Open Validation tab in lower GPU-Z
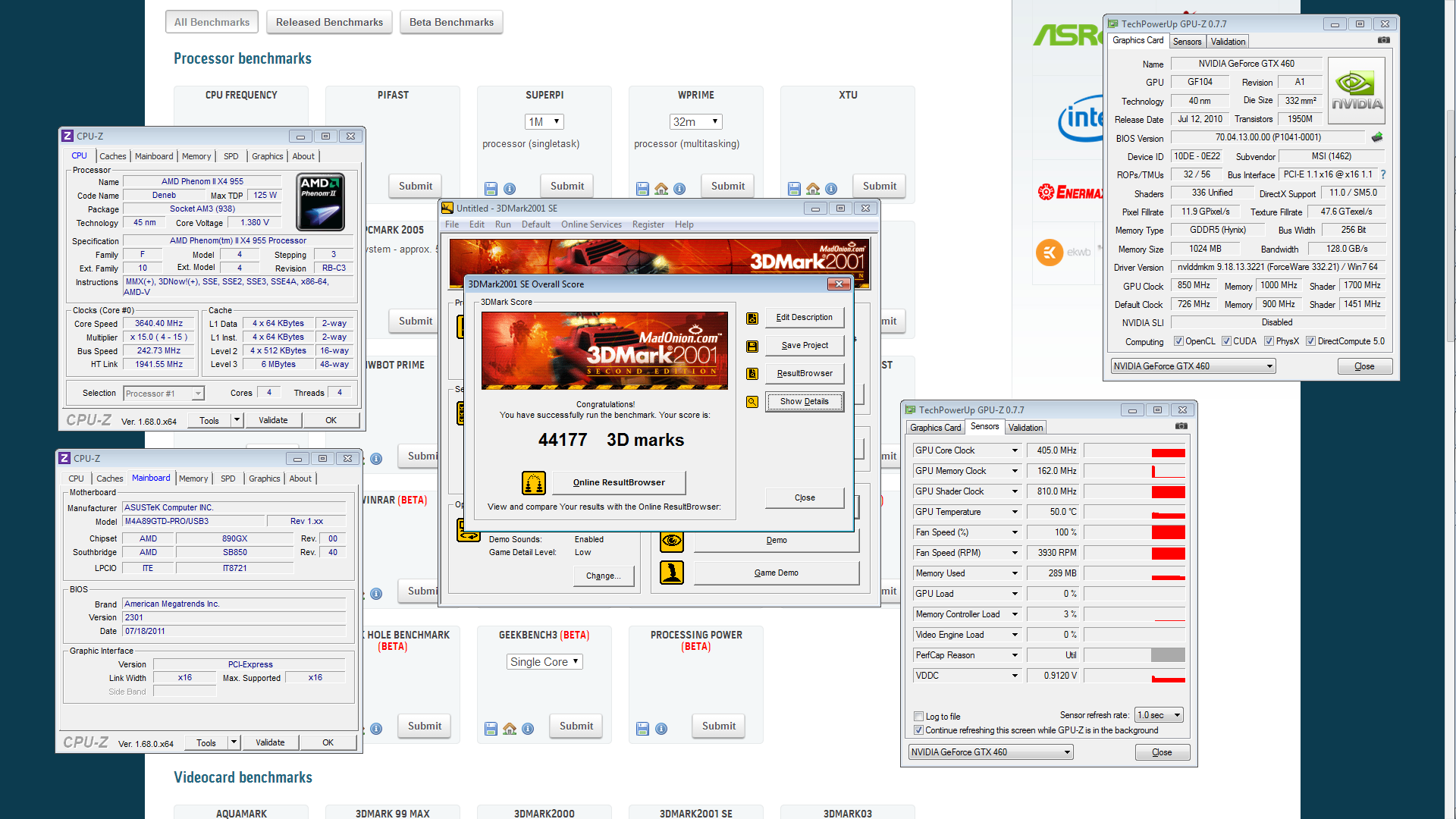The height and width of the screenshot is (819, 1456). [x=1025, y=428]
